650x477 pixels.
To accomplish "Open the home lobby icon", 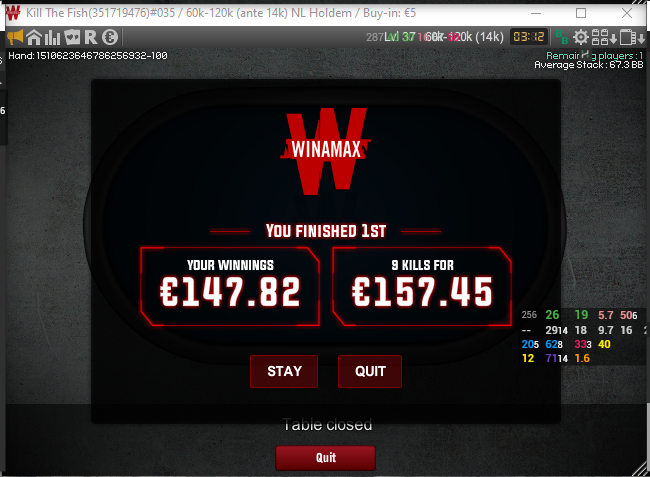I will [x=34, y=37].
